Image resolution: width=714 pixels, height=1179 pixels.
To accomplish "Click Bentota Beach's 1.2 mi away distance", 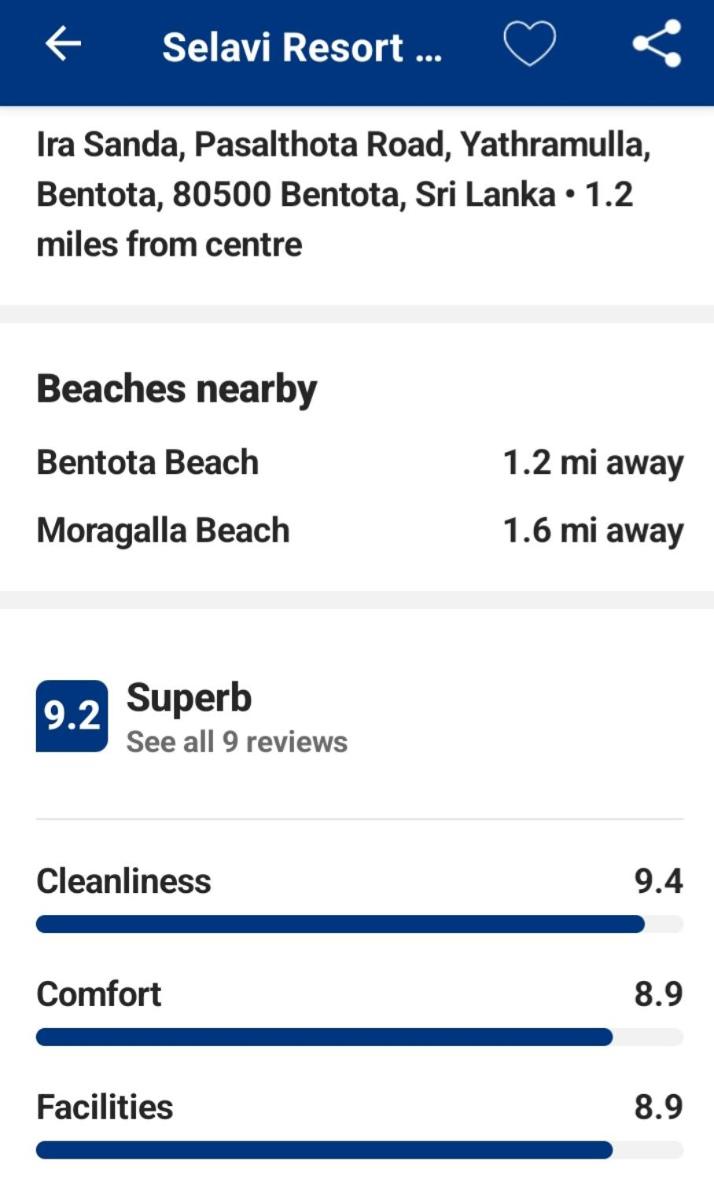I will pyautogui.click(x=593, y=463).
